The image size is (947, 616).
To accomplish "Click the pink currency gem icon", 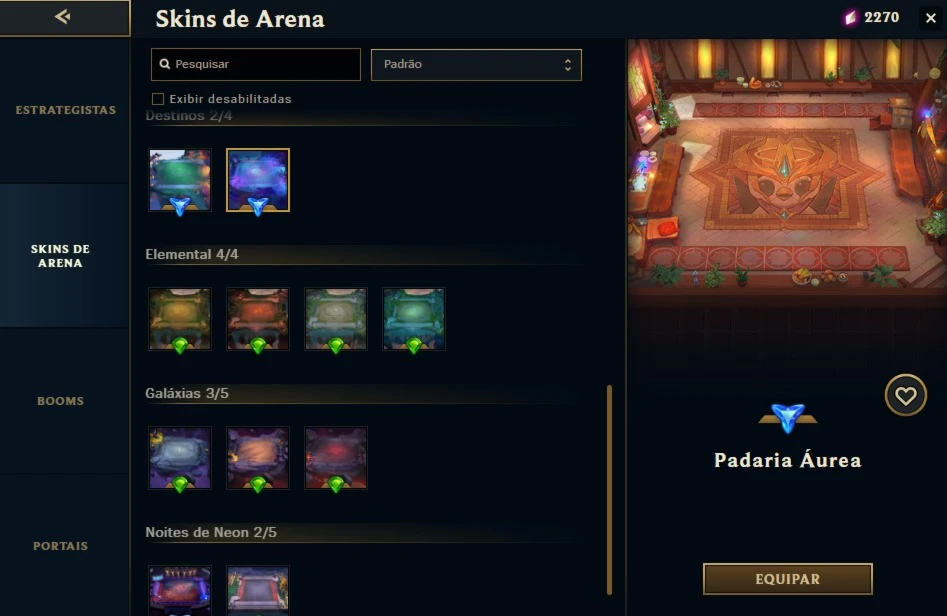I will pos(850,18).
